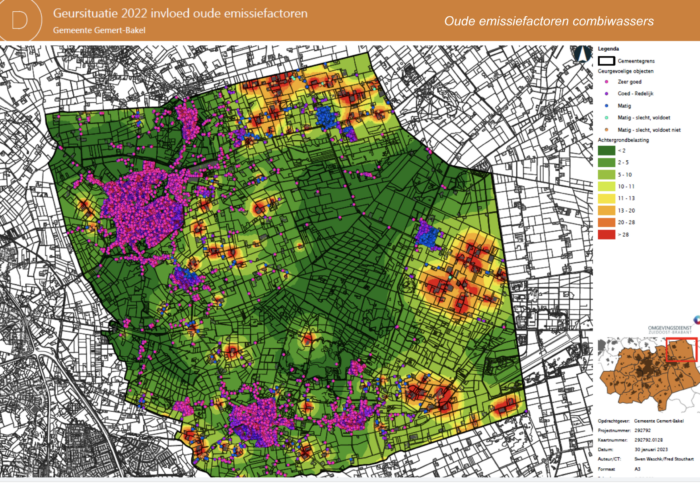The width and height of the screenshot is (700, 485).
Task: Click the regional overview inset map
Action: click(x=649, y=374)
